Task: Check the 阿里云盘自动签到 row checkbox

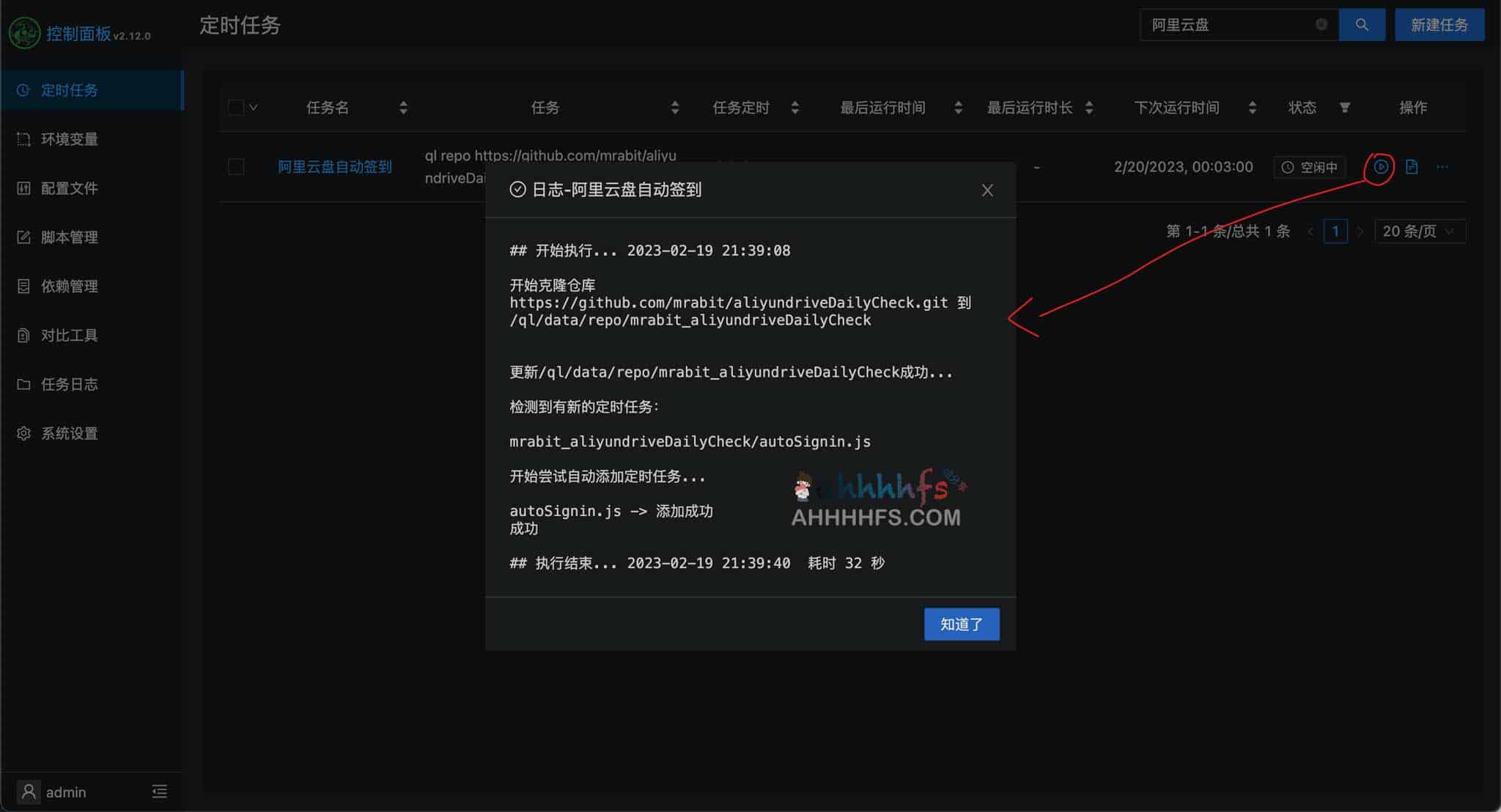Action: (x=235, y=167)
